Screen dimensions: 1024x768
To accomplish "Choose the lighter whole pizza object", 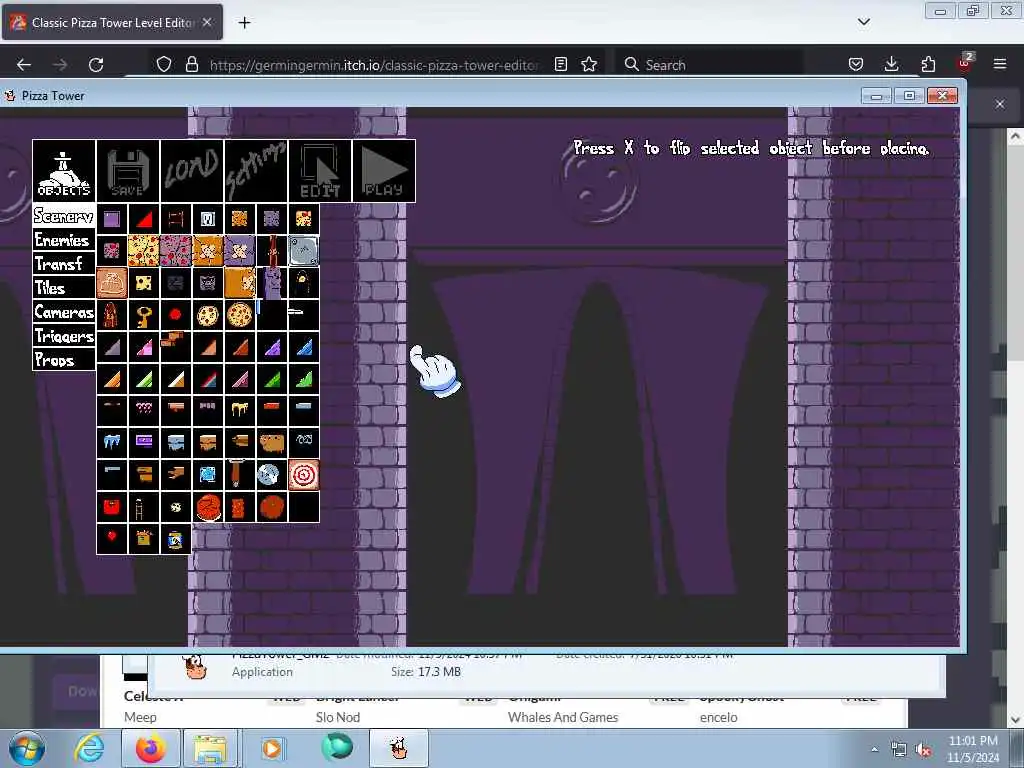I will (208, 315).
